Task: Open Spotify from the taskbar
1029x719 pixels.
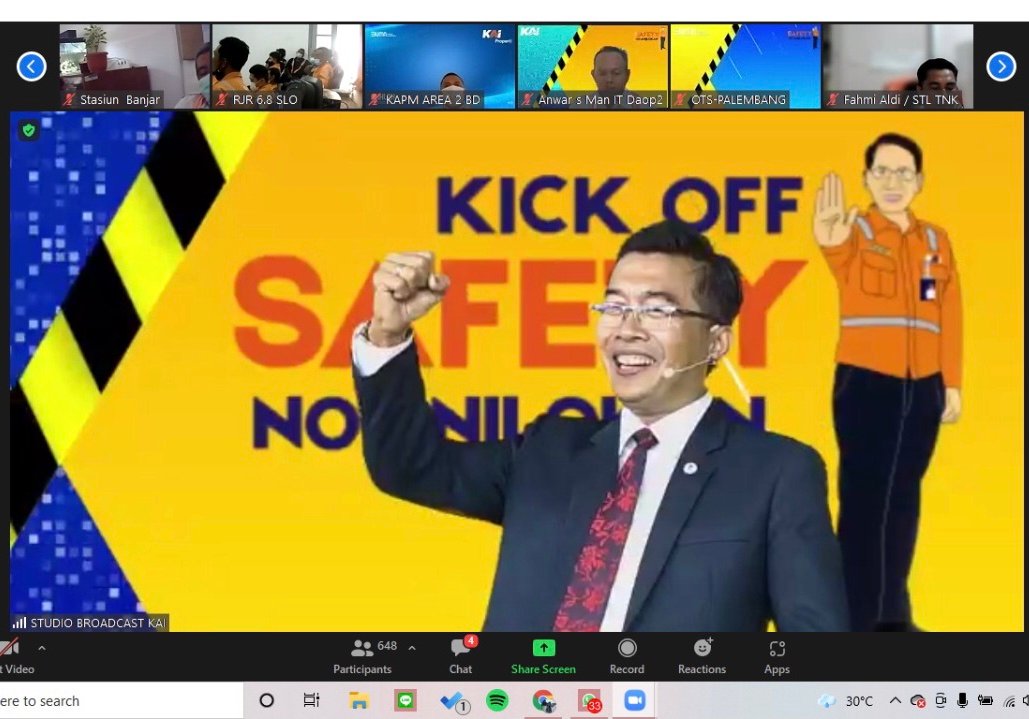Action: click(x=497, y=701)
